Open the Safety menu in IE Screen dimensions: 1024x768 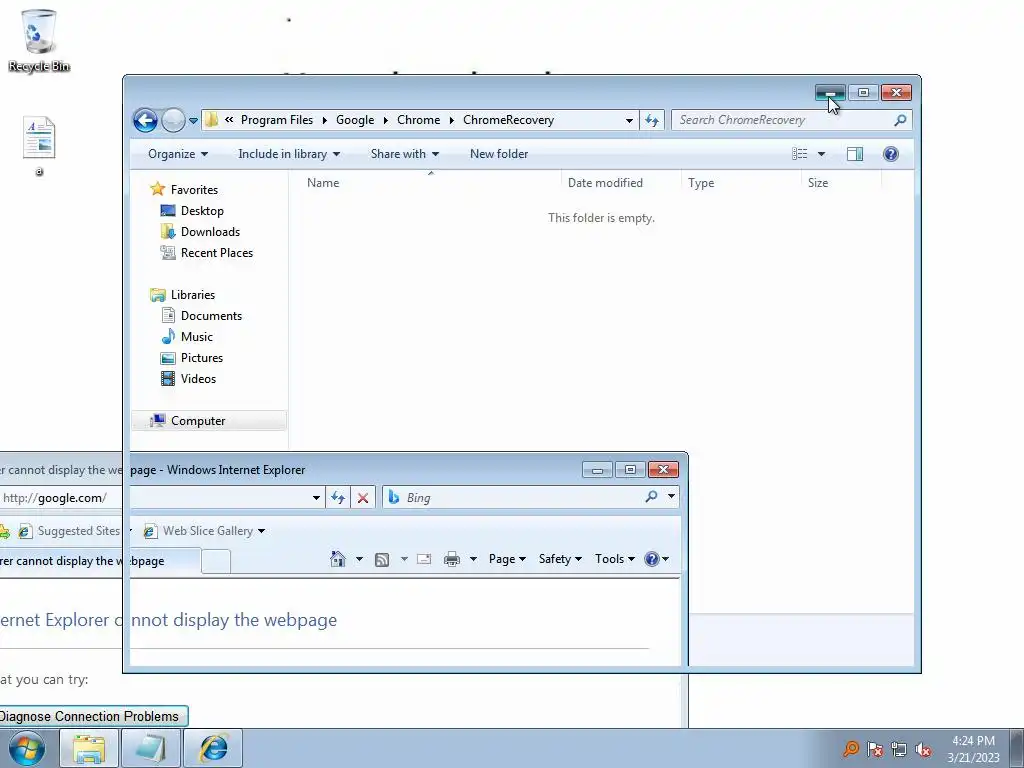(560, 559)
